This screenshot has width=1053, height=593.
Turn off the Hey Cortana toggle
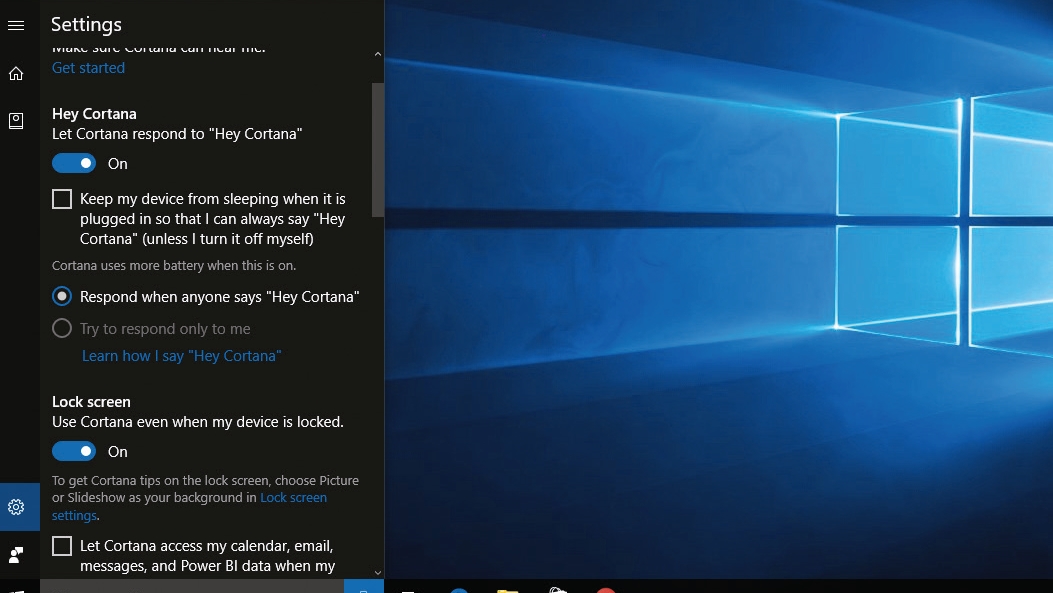74,163
